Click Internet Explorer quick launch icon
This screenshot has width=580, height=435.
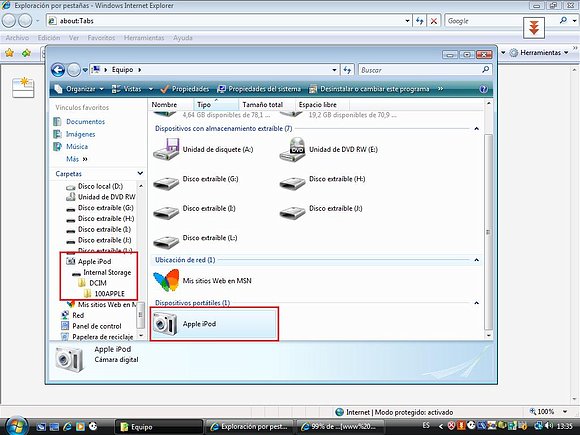(67, 426)
